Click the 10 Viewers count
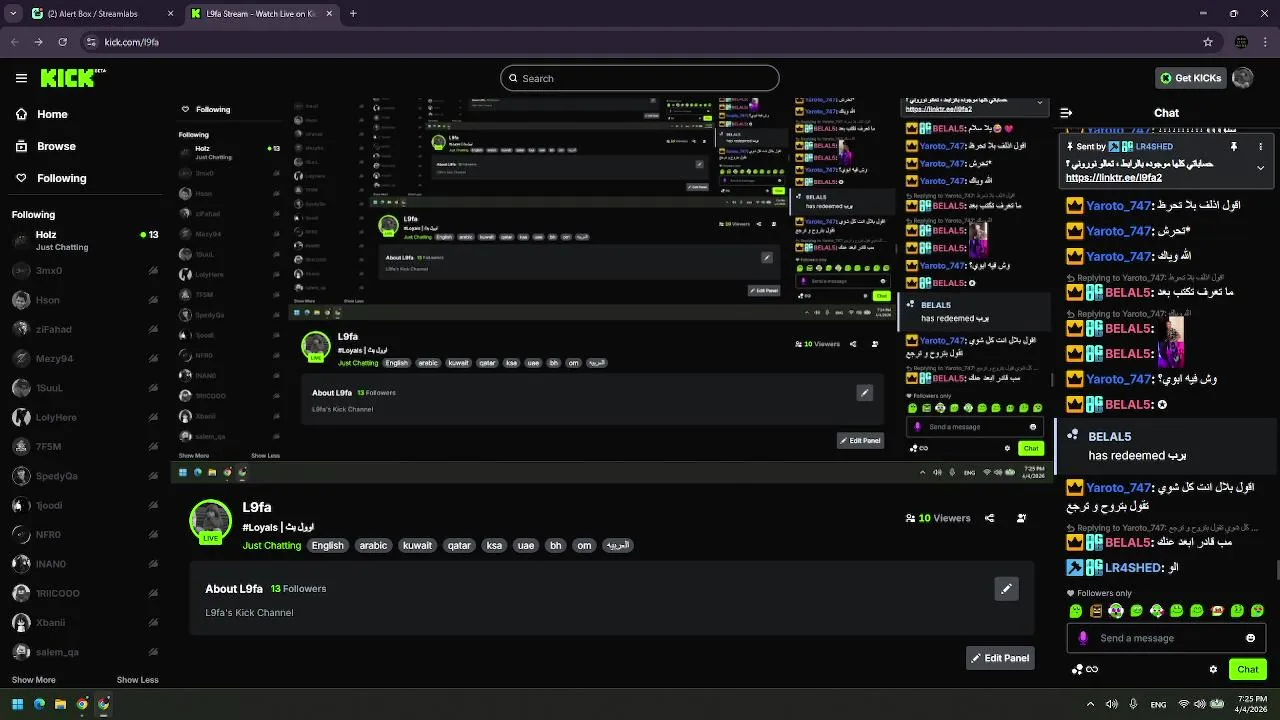 (938, 518)
